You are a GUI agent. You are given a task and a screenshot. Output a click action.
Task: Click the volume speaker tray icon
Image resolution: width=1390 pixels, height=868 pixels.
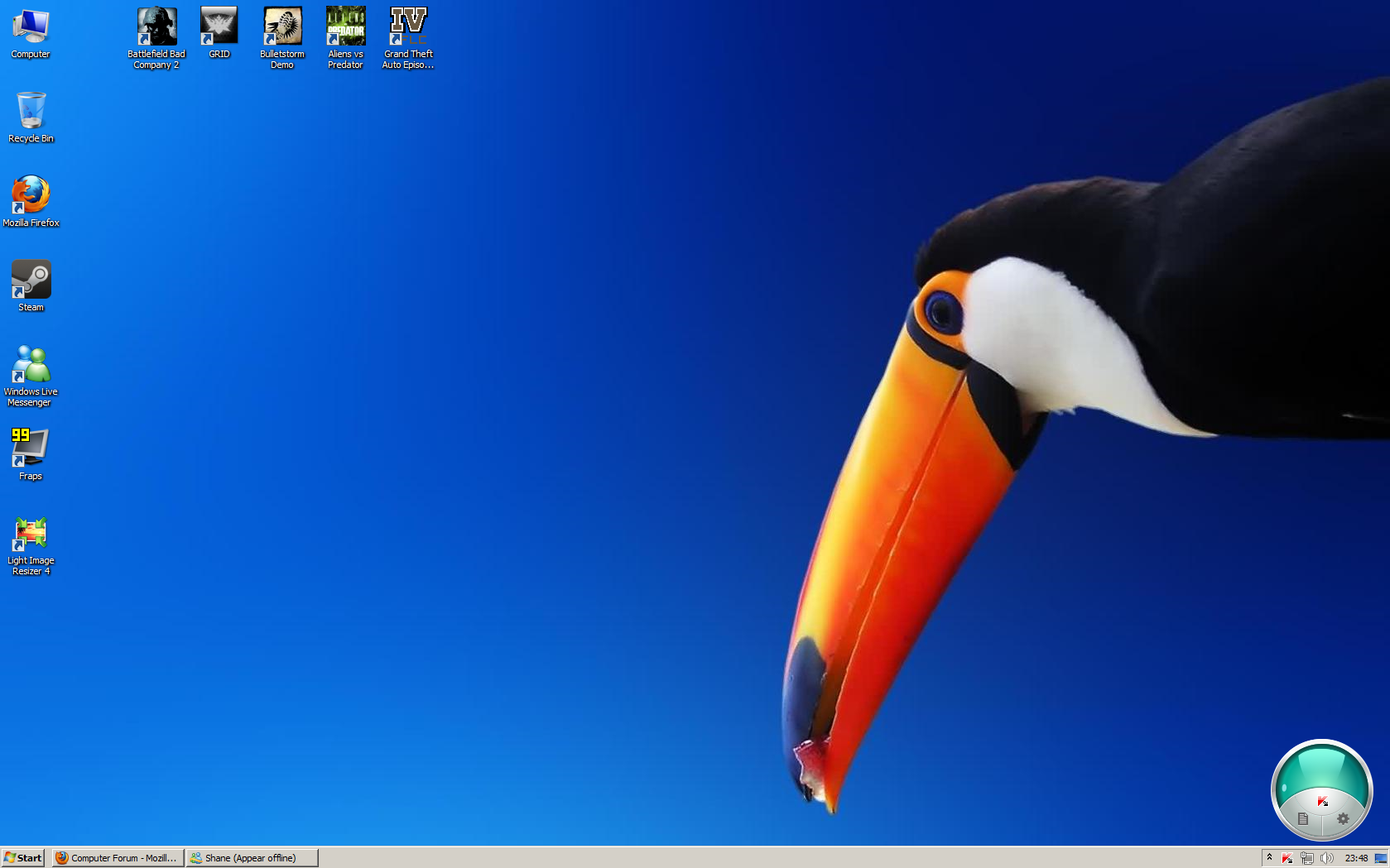tap(1327, 858)
